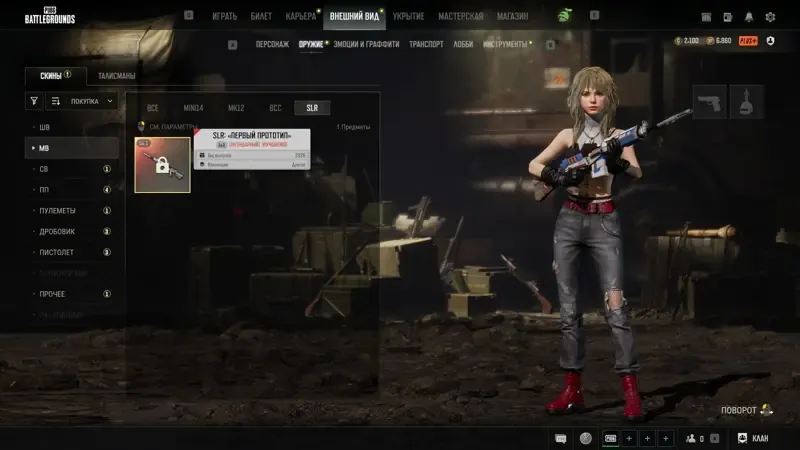The image size is (800, 450).
Task: Filter weapons by ВСЕ
Action: 153,108
